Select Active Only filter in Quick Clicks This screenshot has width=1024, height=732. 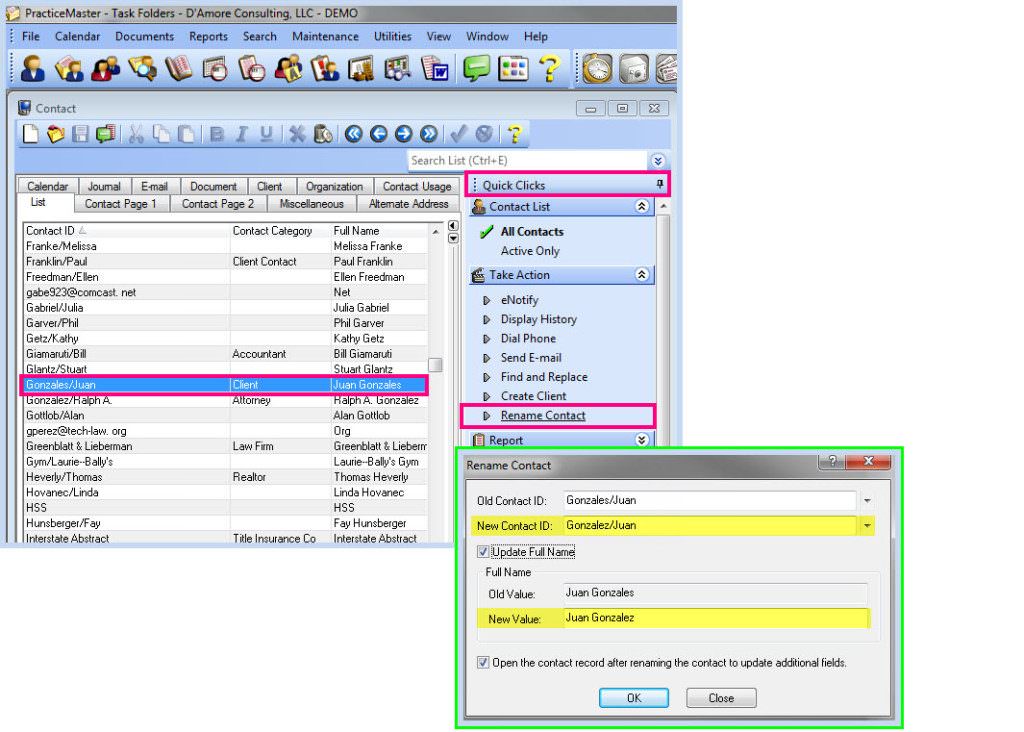pos(530,251)
